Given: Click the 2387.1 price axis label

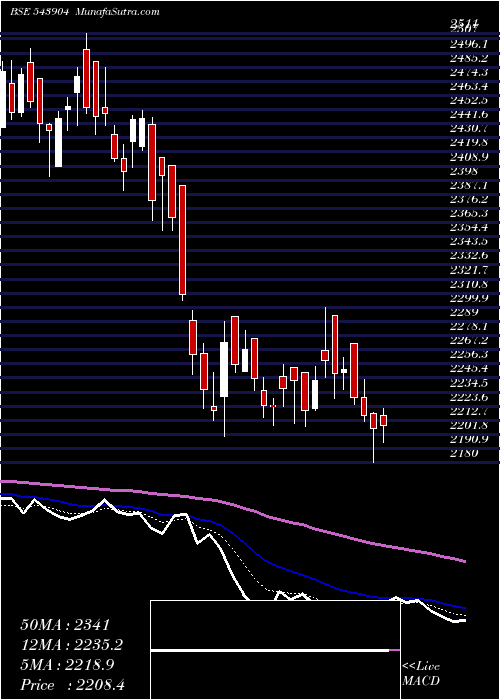Looking at the screenshot, I should coord(469,185).
